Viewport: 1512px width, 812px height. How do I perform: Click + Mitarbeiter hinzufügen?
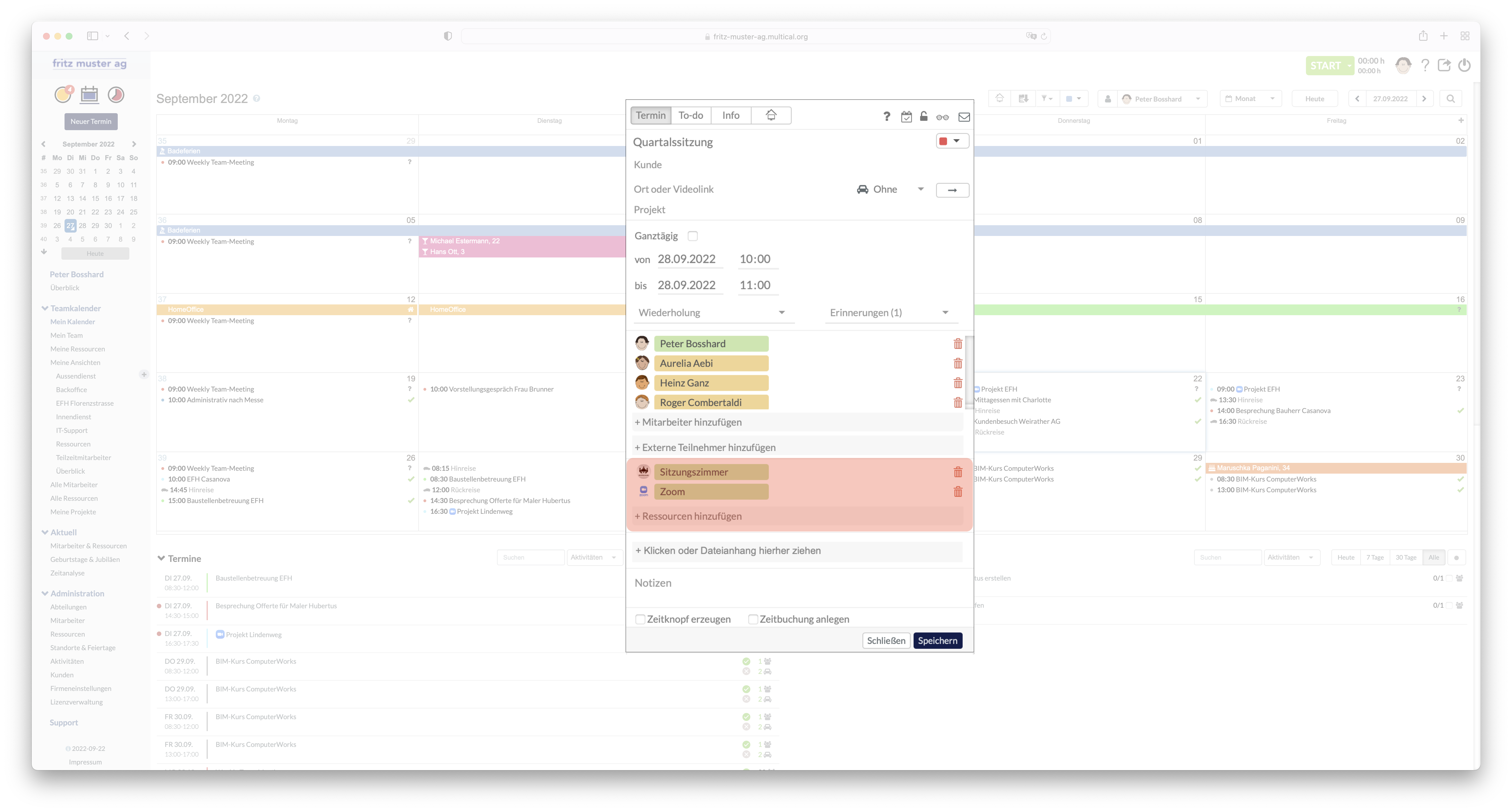pyautogui.click(x=798, y=422)
